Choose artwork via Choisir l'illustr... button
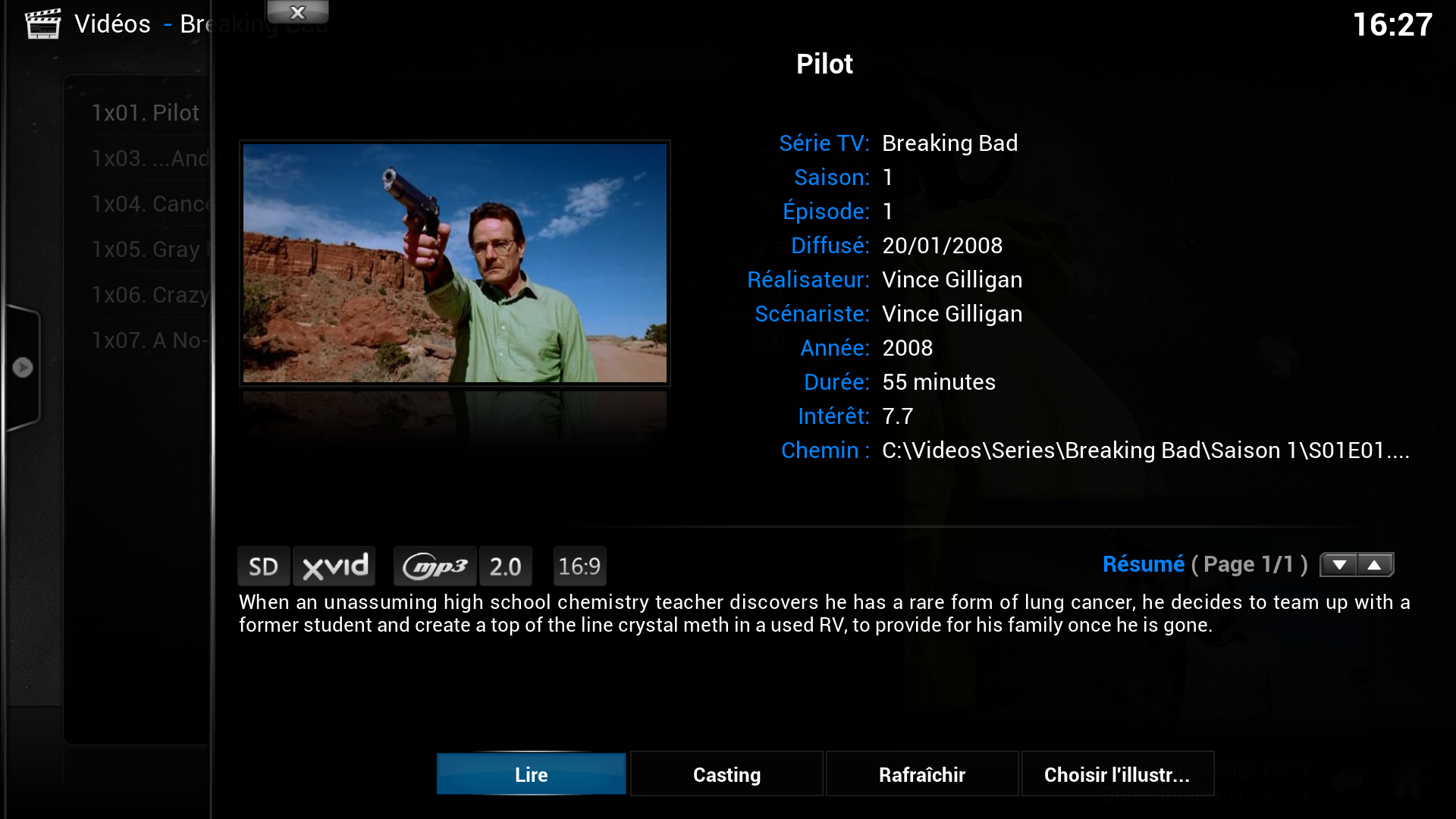This screenshot has width=1456, height=819. (x=1117, y=773)
